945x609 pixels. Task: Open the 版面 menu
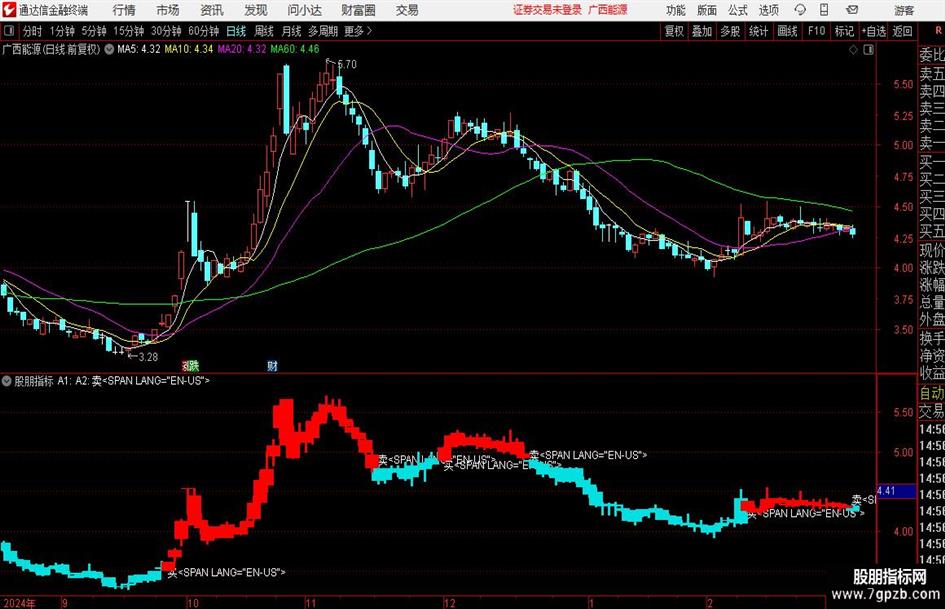click(x=706, y=10)
